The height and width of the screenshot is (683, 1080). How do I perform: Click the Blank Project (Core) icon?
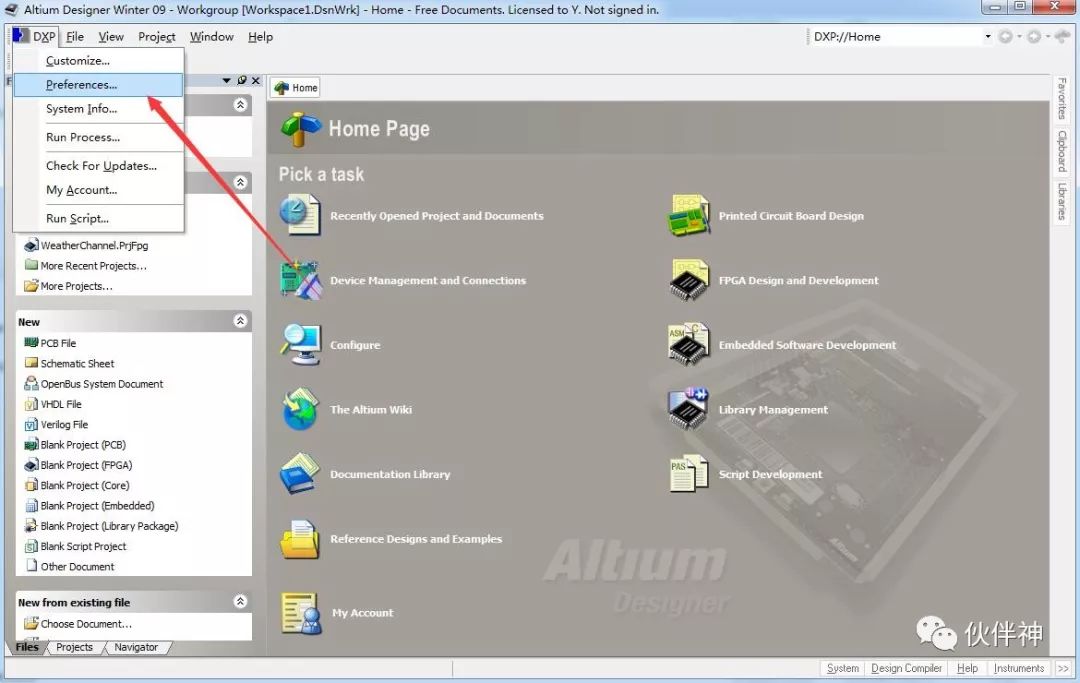coord(31,485)
